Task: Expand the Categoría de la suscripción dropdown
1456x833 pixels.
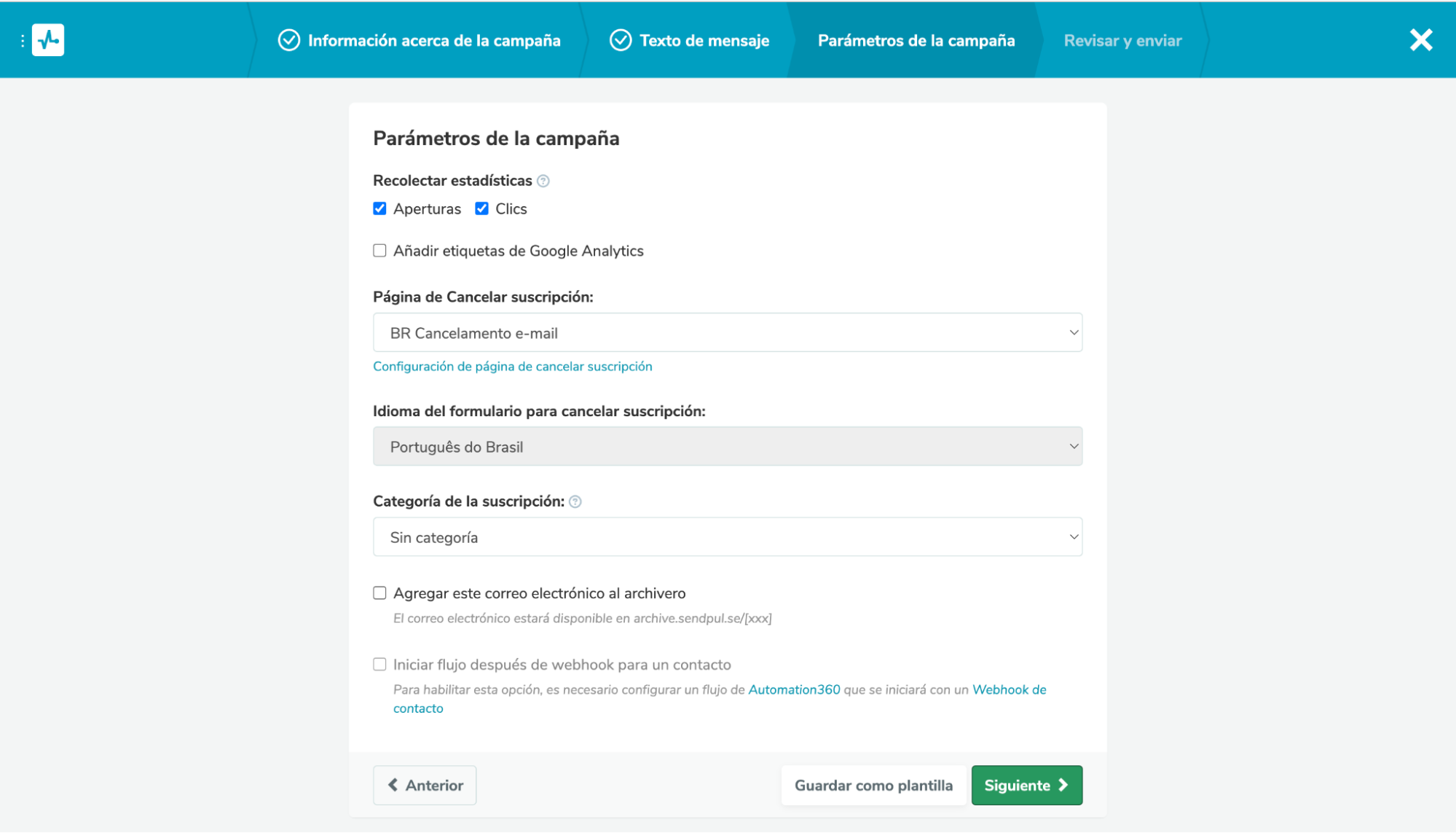Action: [x=728, y=537]
